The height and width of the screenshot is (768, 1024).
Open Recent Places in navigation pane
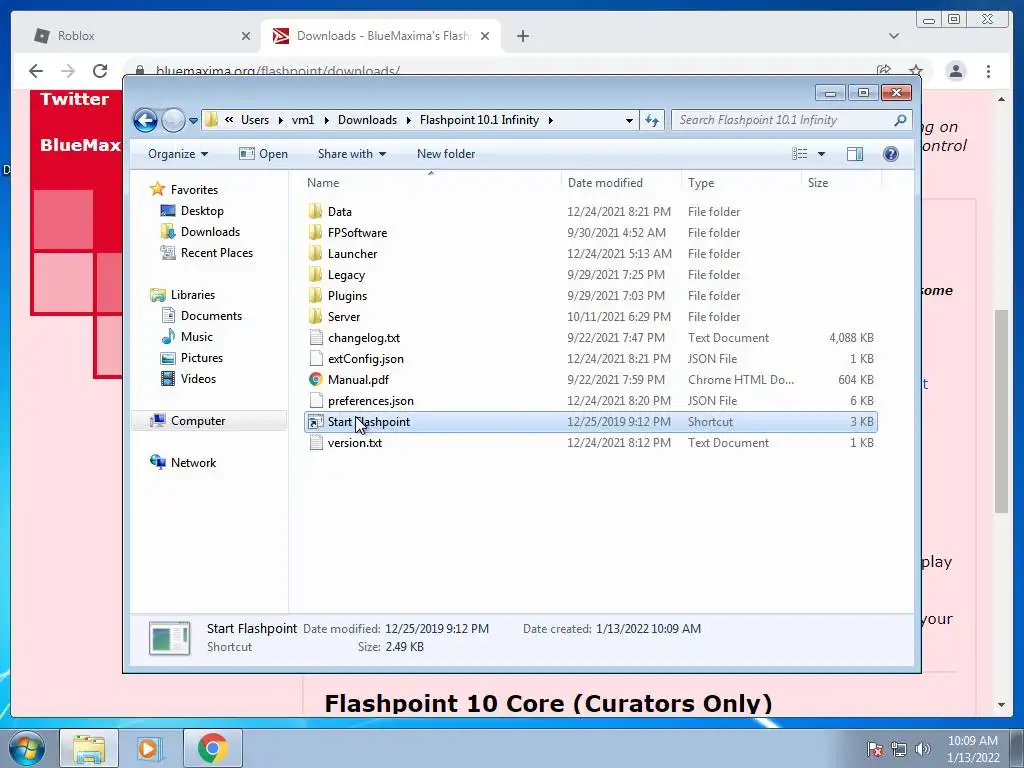(216, 253)
